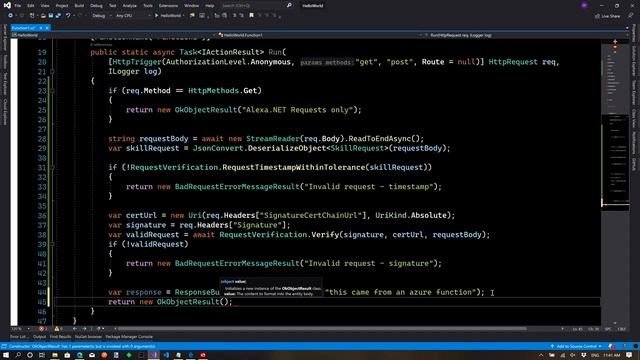Open the Extensions menu
The width and height of the screenshot is (640, 360).
pos(168,6)
